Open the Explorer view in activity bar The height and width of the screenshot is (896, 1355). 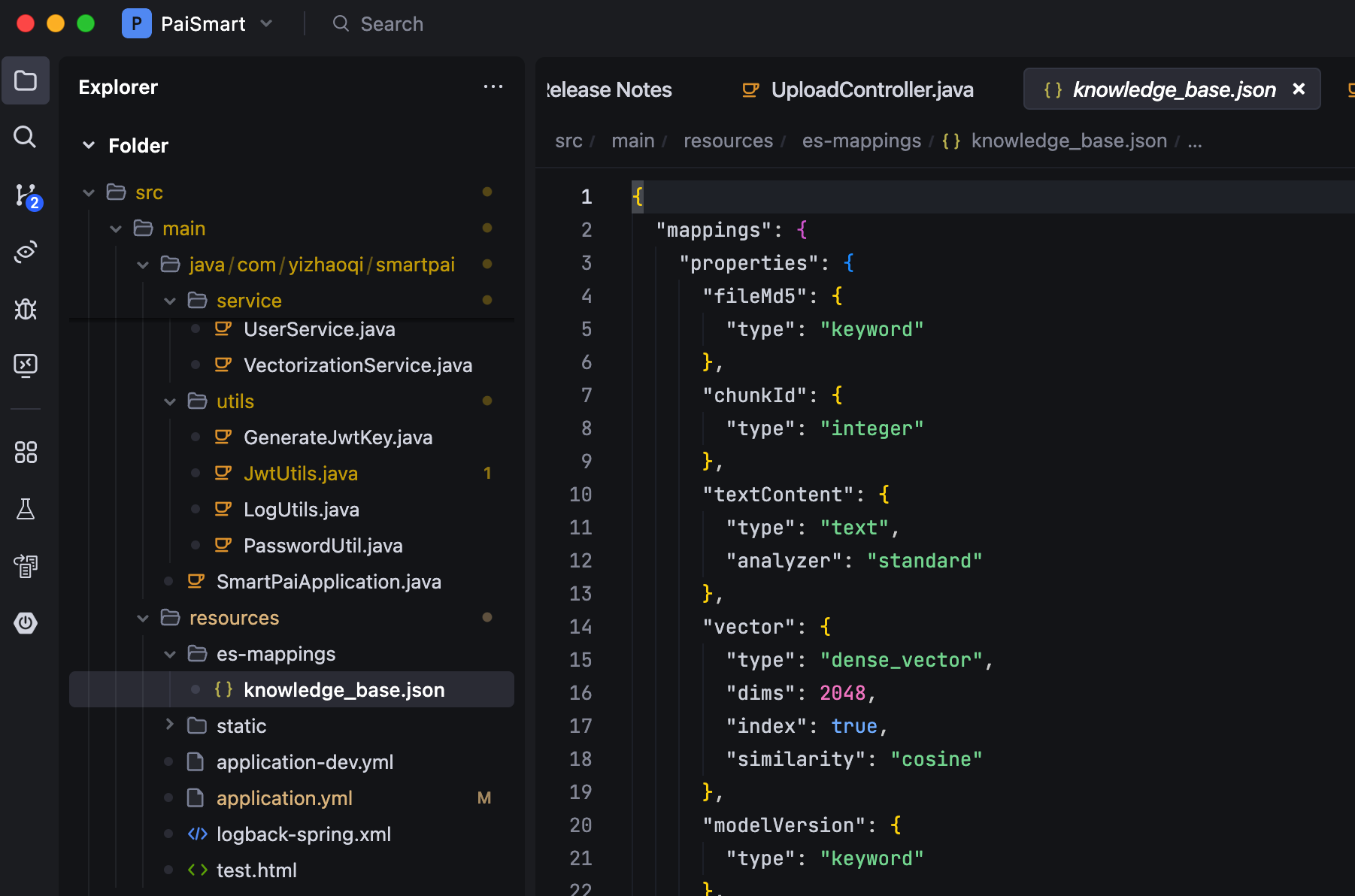26,80
